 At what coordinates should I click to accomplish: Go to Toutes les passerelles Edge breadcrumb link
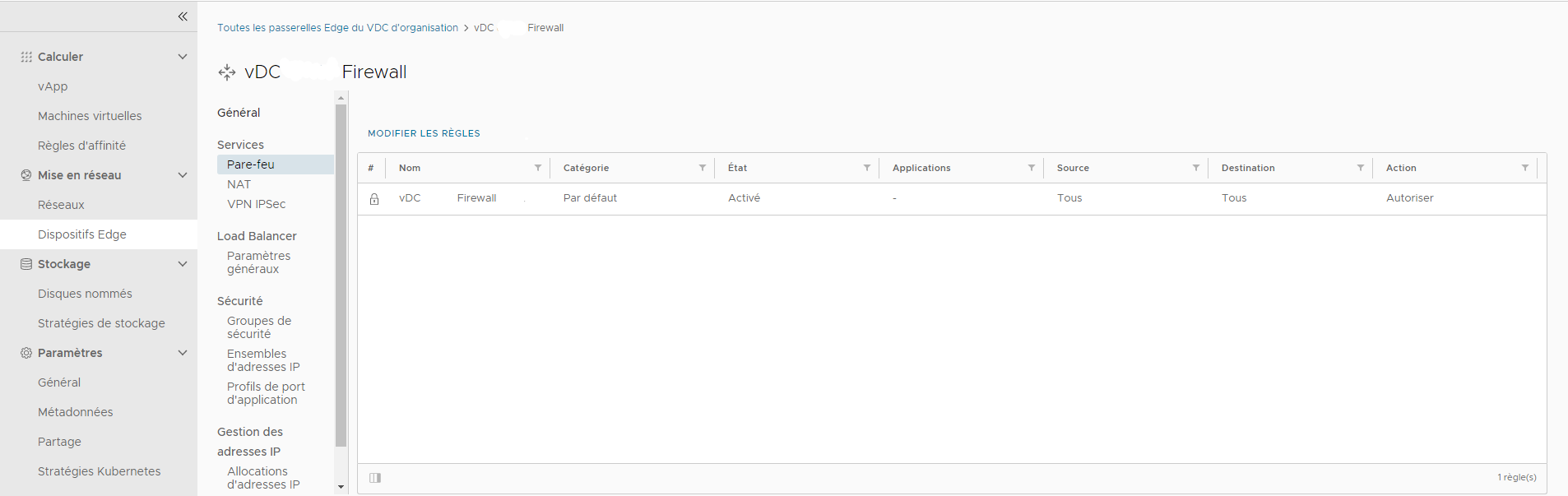337,28
